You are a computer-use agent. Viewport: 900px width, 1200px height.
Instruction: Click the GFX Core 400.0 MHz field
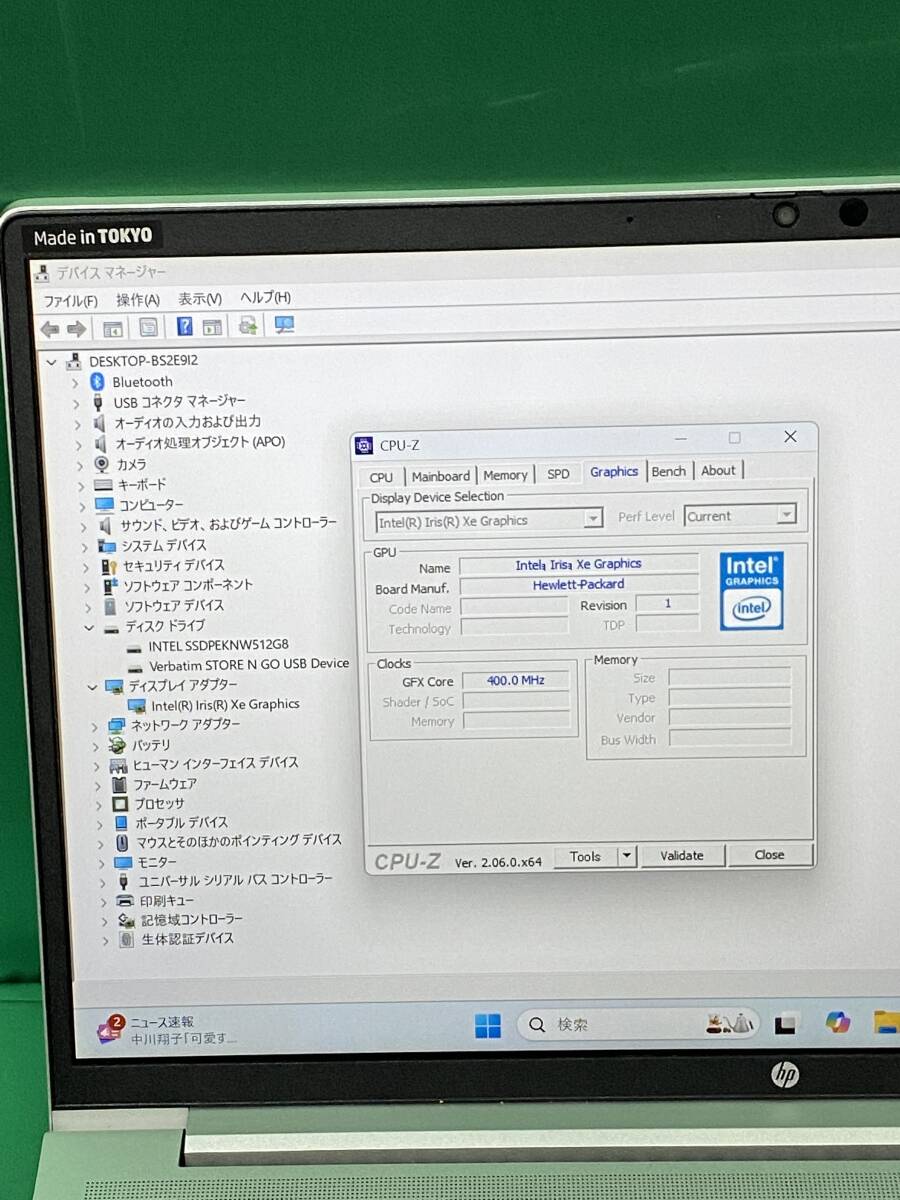pyautogui.click(x=516, y=680)
